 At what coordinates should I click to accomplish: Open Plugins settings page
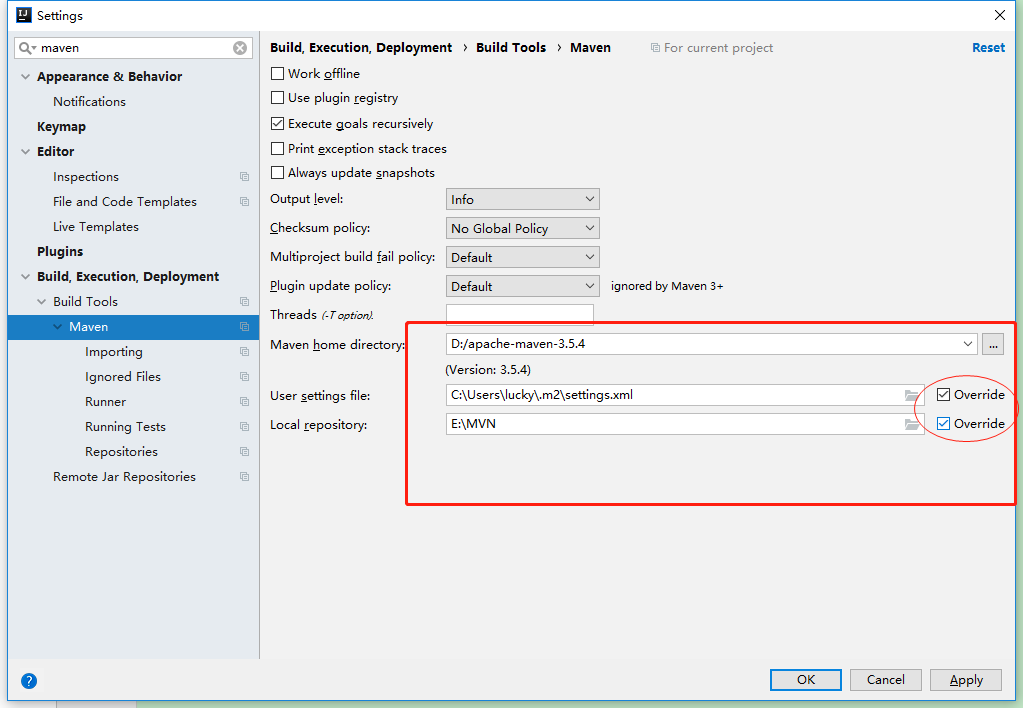(60, 252)
